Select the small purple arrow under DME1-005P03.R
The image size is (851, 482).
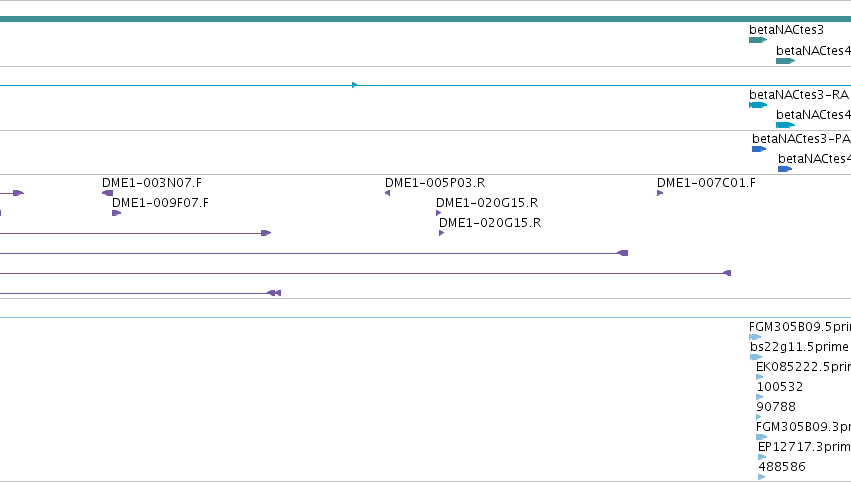(387, 193)
